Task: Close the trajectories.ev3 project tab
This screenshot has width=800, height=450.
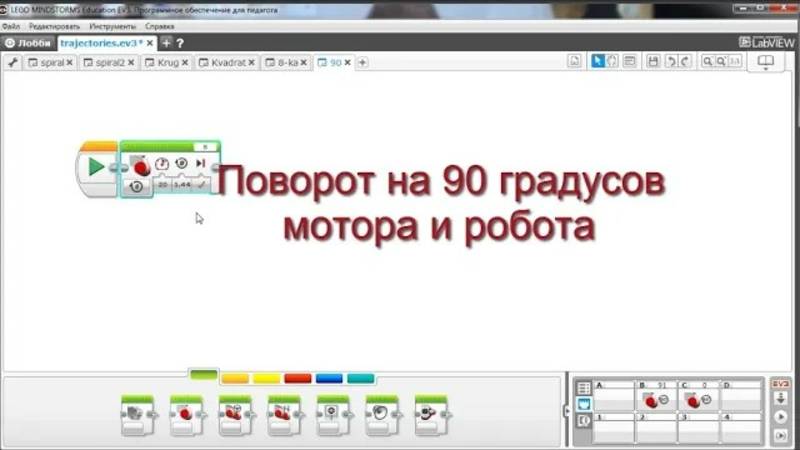Action: click(x=149, y=43)
